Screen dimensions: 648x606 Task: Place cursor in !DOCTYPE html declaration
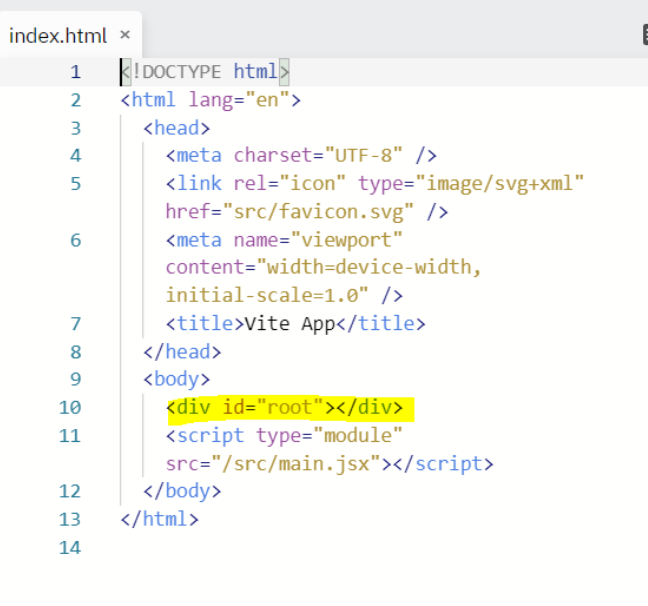tap(205, 72)
